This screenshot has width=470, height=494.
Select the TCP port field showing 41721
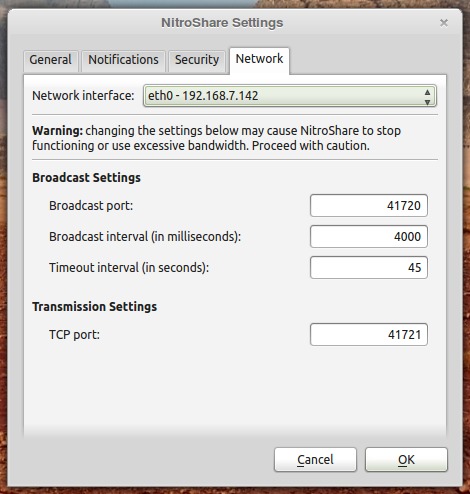click(x=369, y=334)
